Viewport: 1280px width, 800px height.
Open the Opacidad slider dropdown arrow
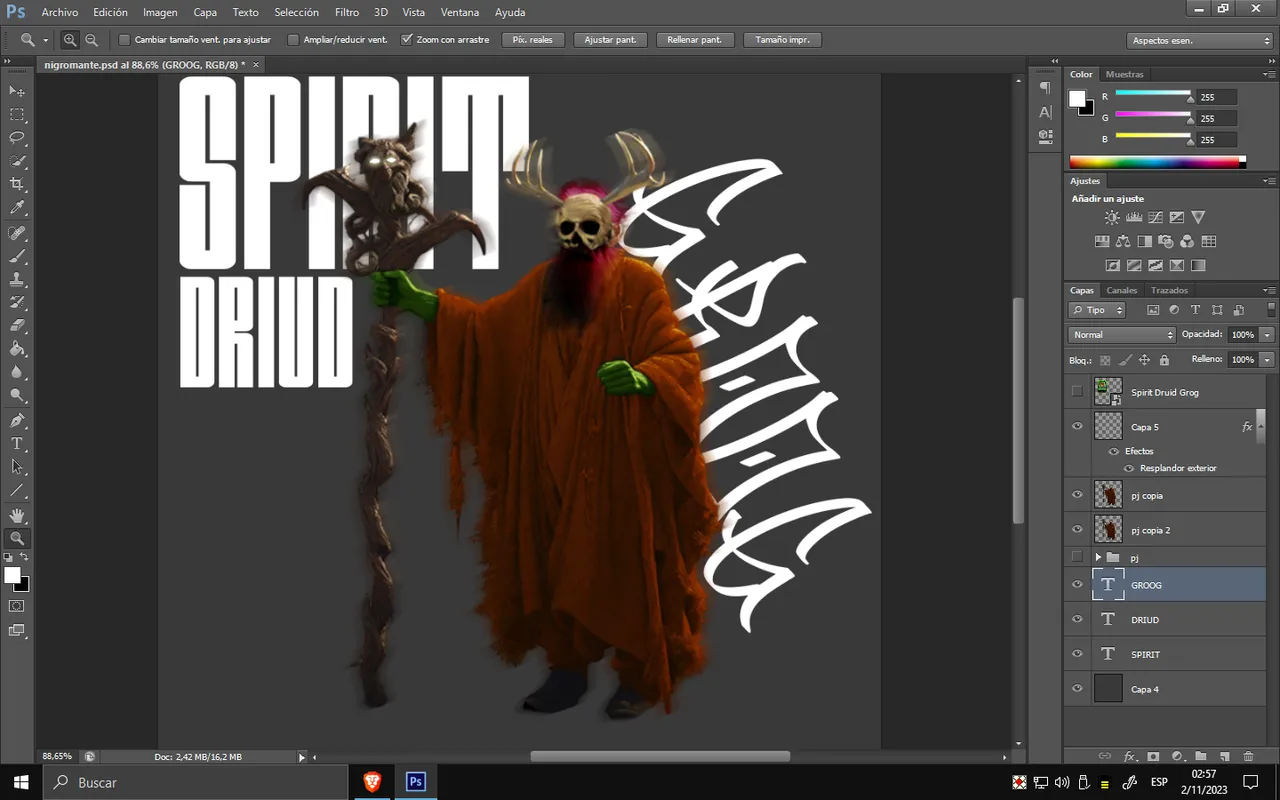click(x=1267, y=335)
